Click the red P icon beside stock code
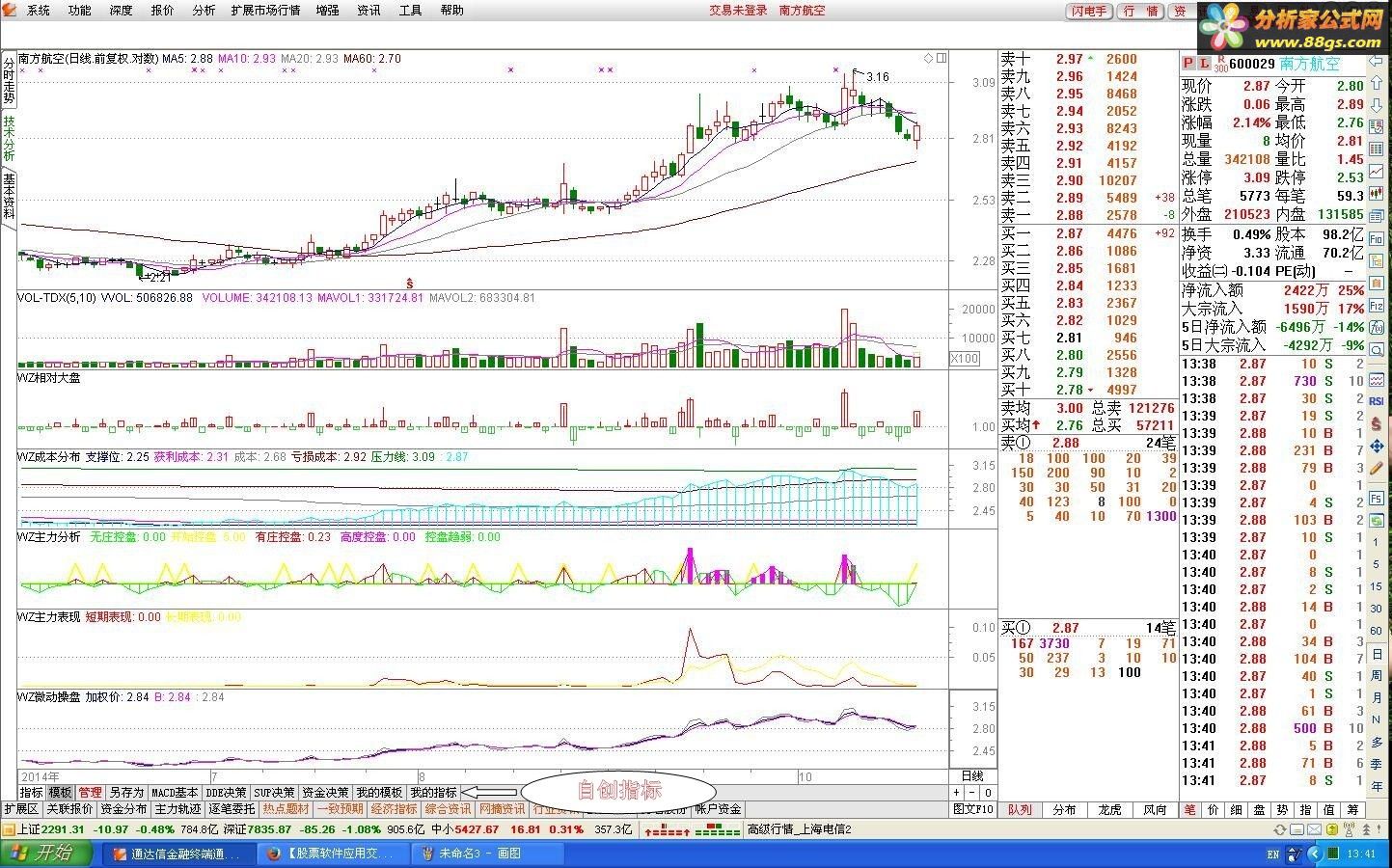The width and height of the screenshot is (1392, 868). tap(1188, 64)
